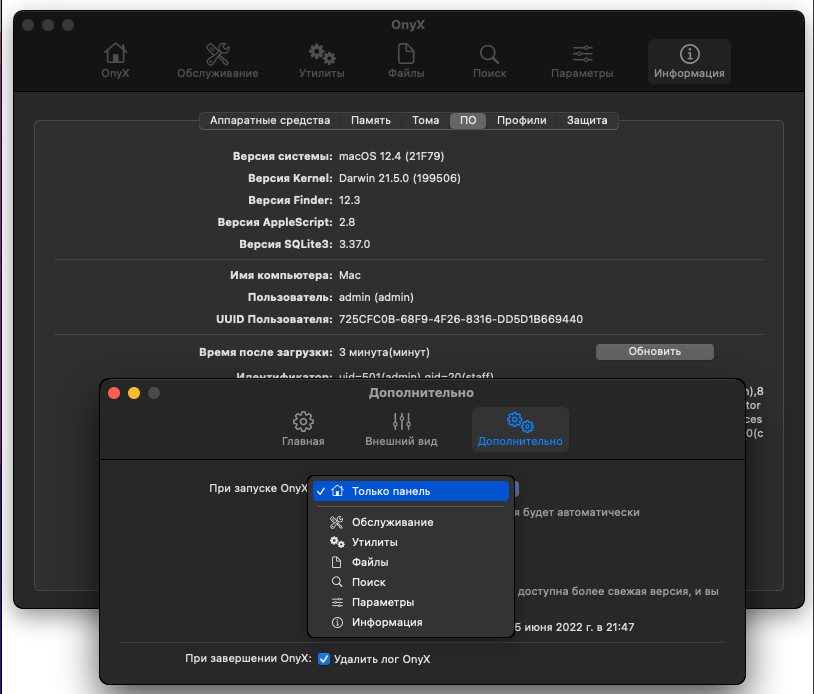The image size is (814, 694).
Task: Click the Finder version 12.3 value
Action: tap(349, 200)
